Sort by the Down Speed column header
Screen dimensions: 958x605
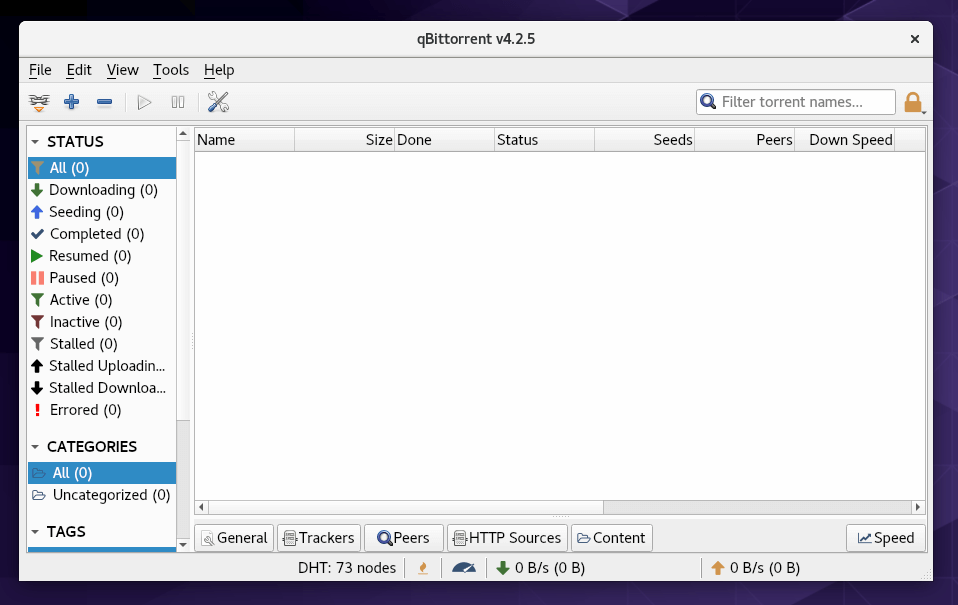[x=849, y=140]
